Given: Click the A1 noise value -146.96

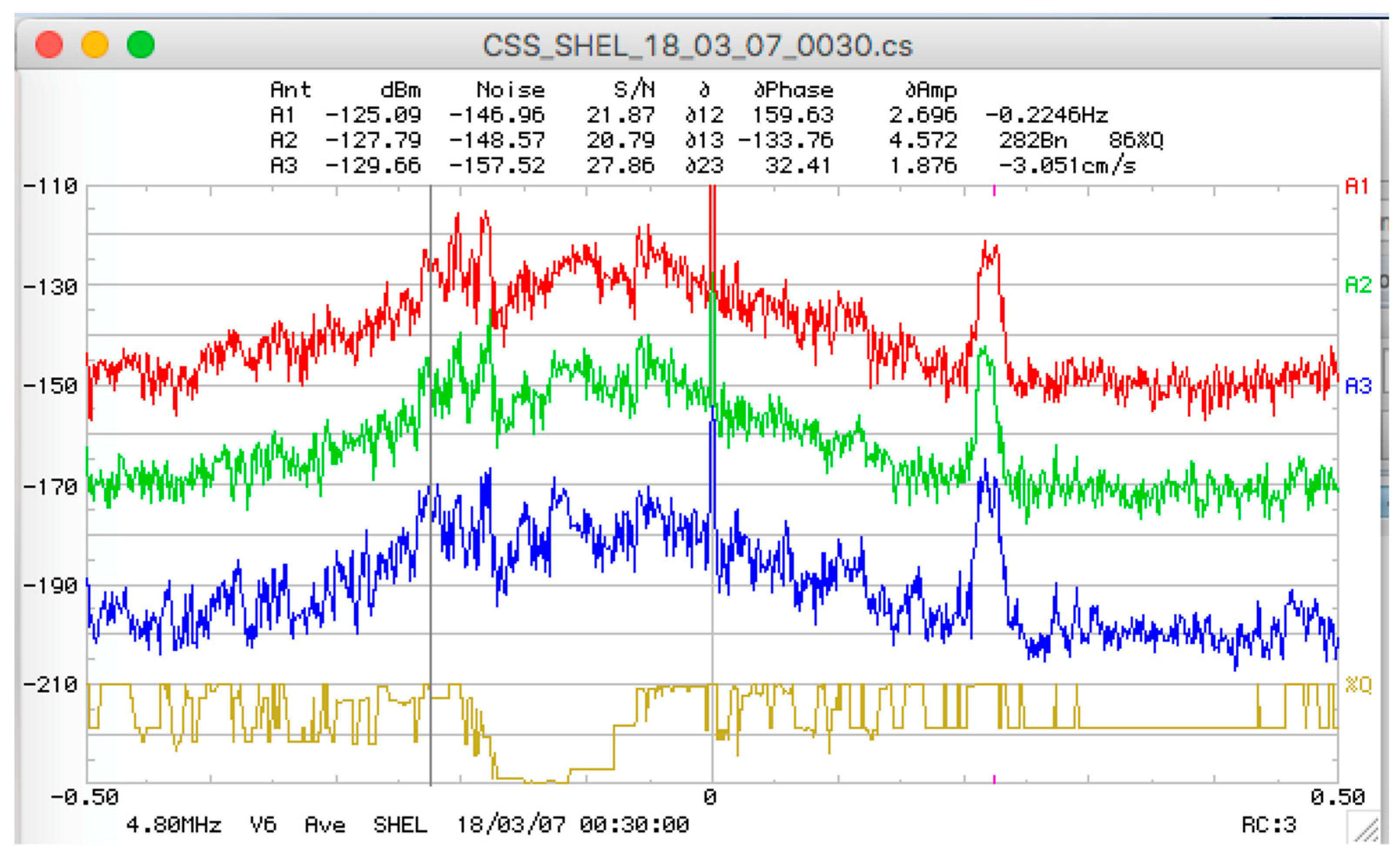Looking at the screenshot, I should pos(497,116).
